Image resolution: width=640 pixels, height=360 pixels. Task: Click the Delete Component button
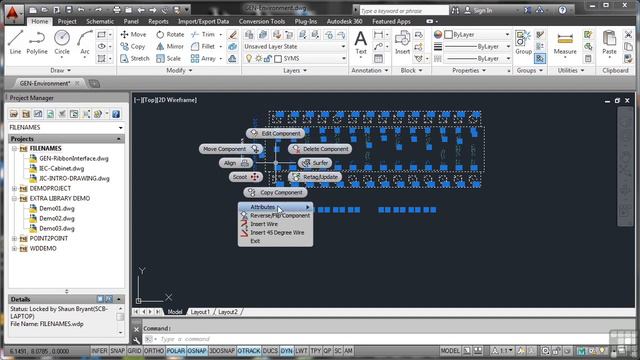click(x=320, y=149)
